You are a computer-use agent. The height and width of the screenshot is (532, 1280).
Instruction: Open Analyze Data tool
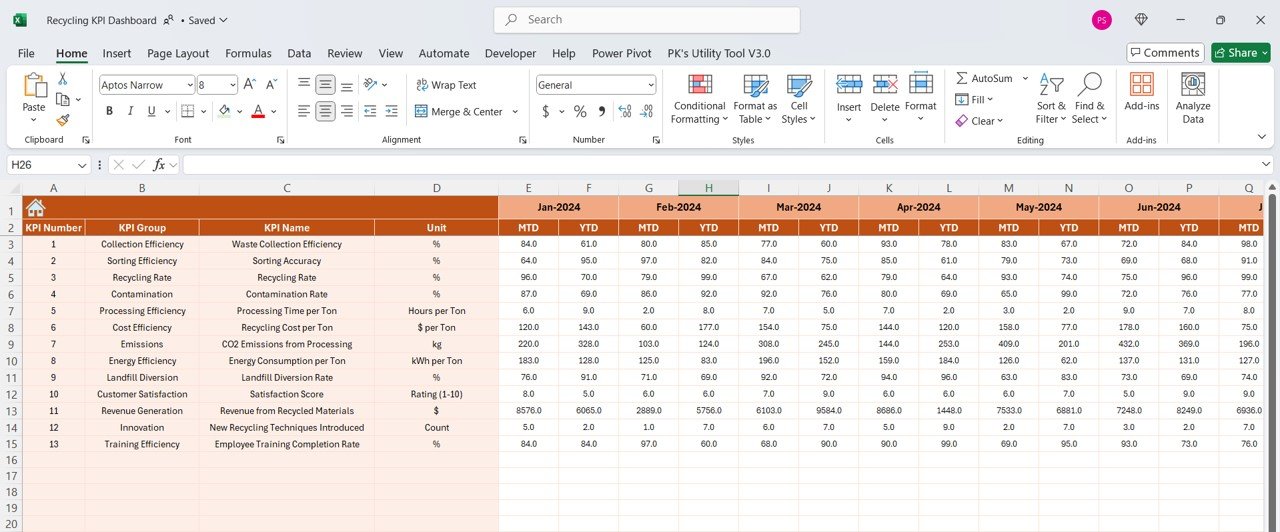(1193, 97)
